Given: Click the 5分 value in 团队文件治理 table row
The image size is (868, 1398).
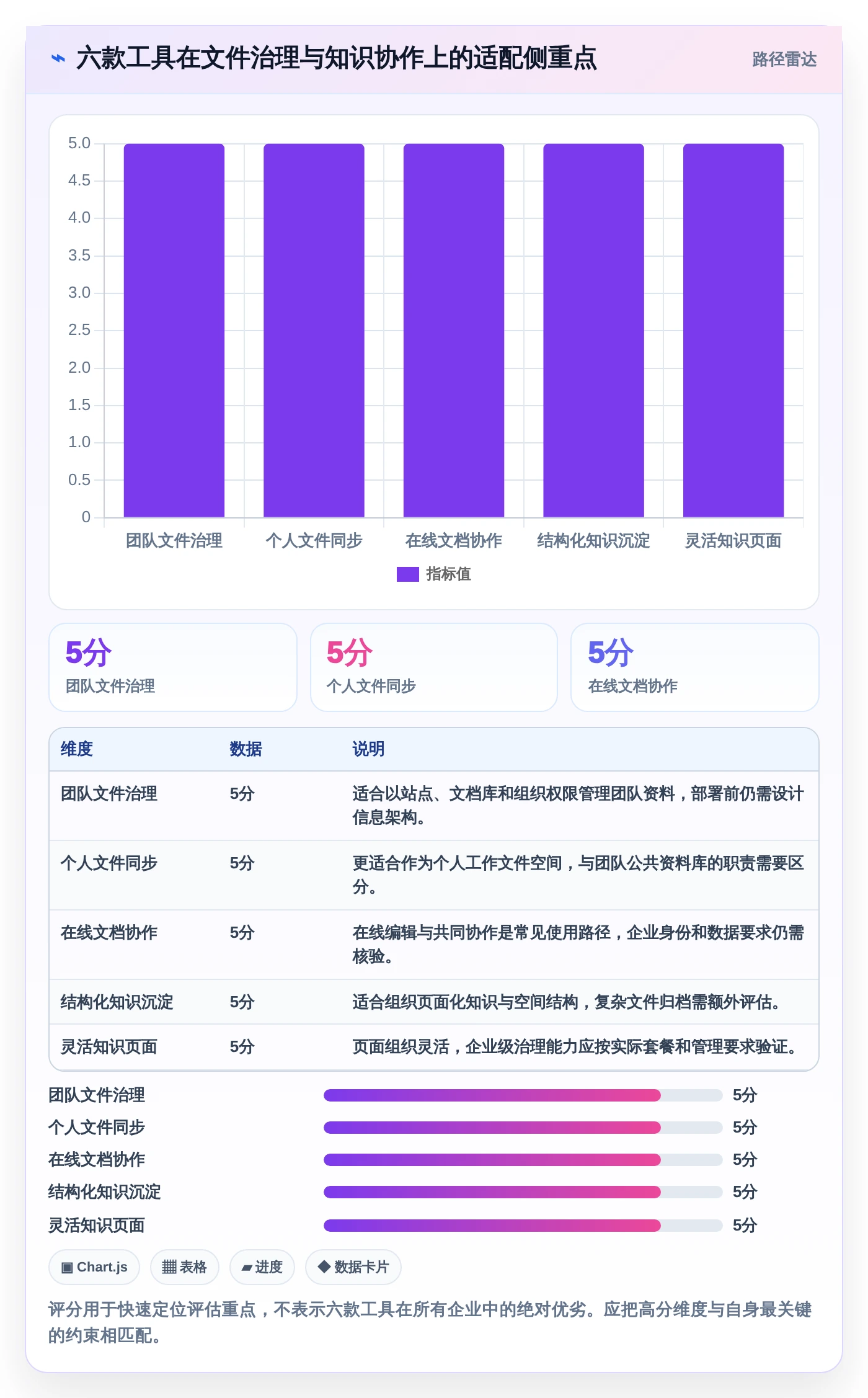Looking at the screenshot, I should click(242, 794).
